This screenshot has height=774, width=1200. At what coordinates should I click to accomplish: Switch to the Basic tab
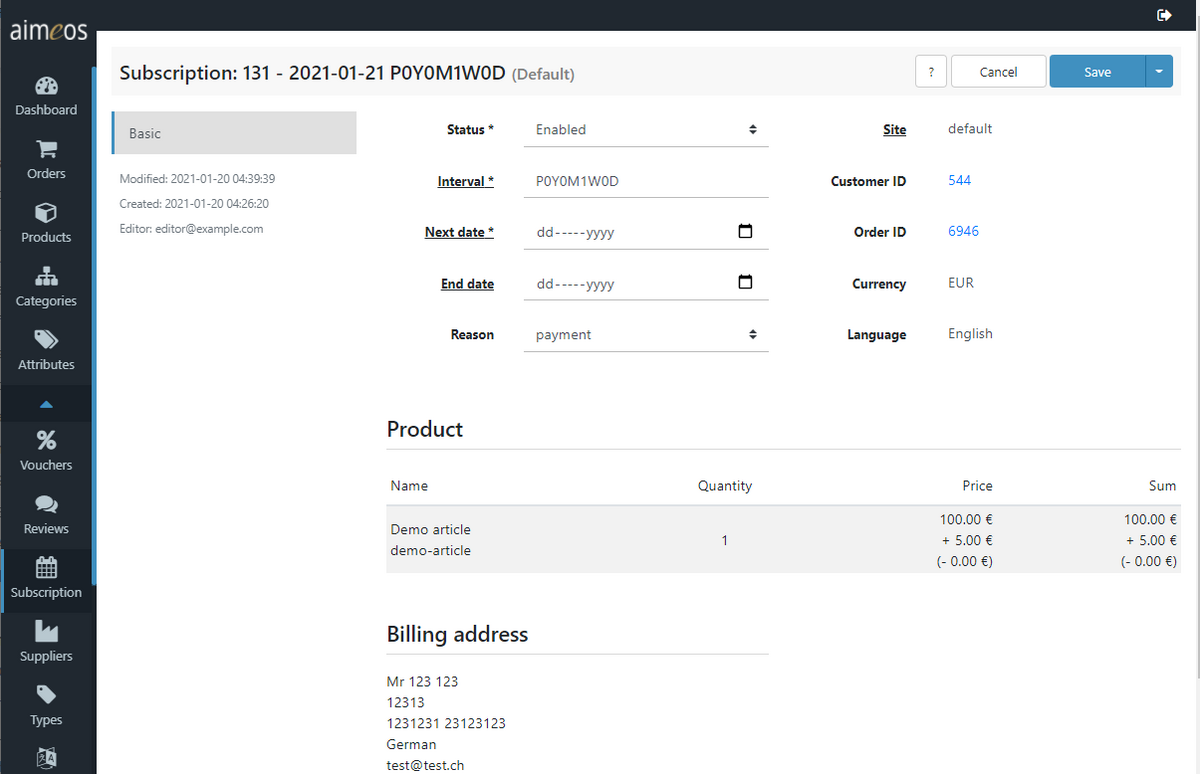click(x=233, y=132)
